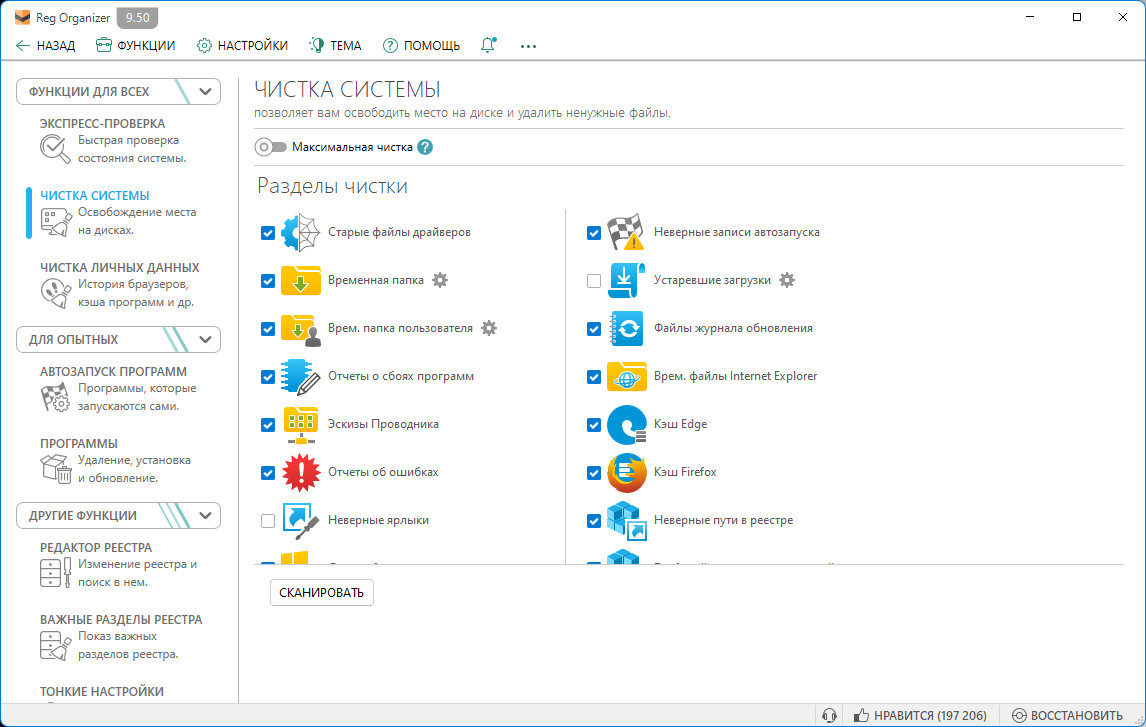1146x727 pixels.
Task: Uncheck Отчеты о сбоях программ checkbox
Action: pos(267,377)
